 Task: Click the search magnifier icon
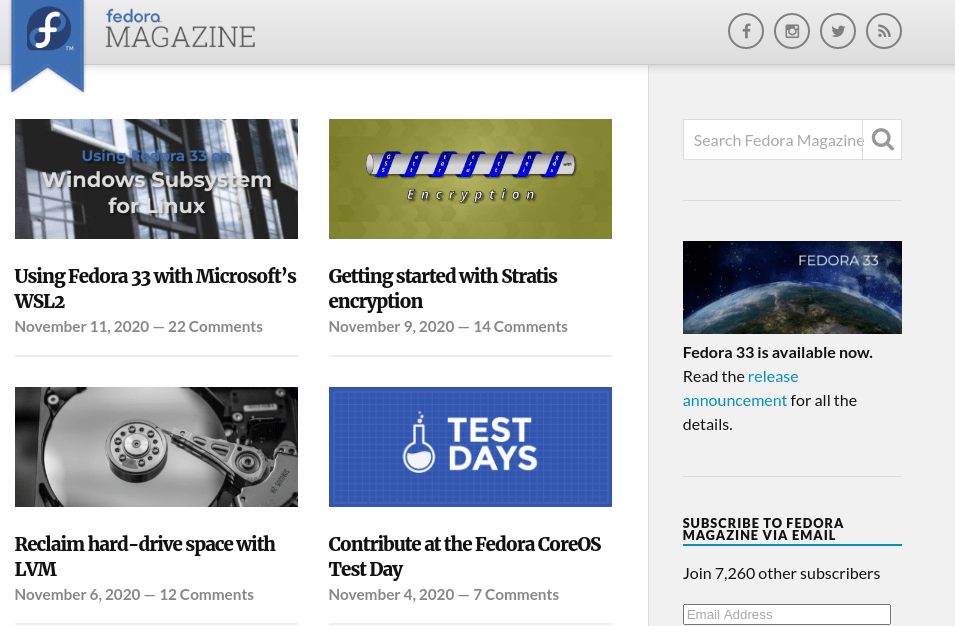882,140
